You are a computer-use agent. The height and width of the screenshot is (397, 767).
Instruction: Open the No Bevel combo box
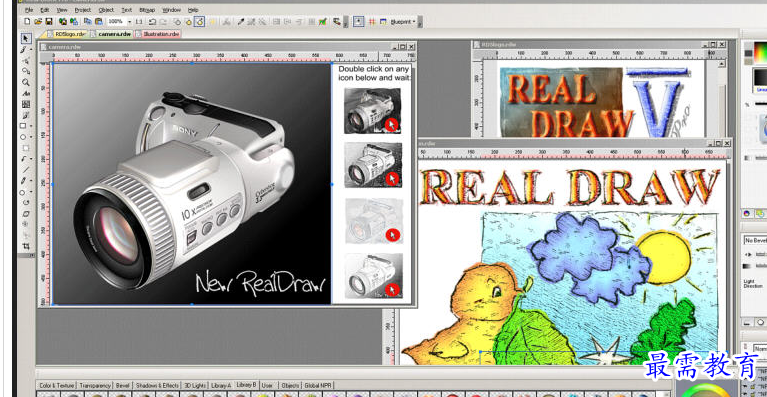click(755, 240)
